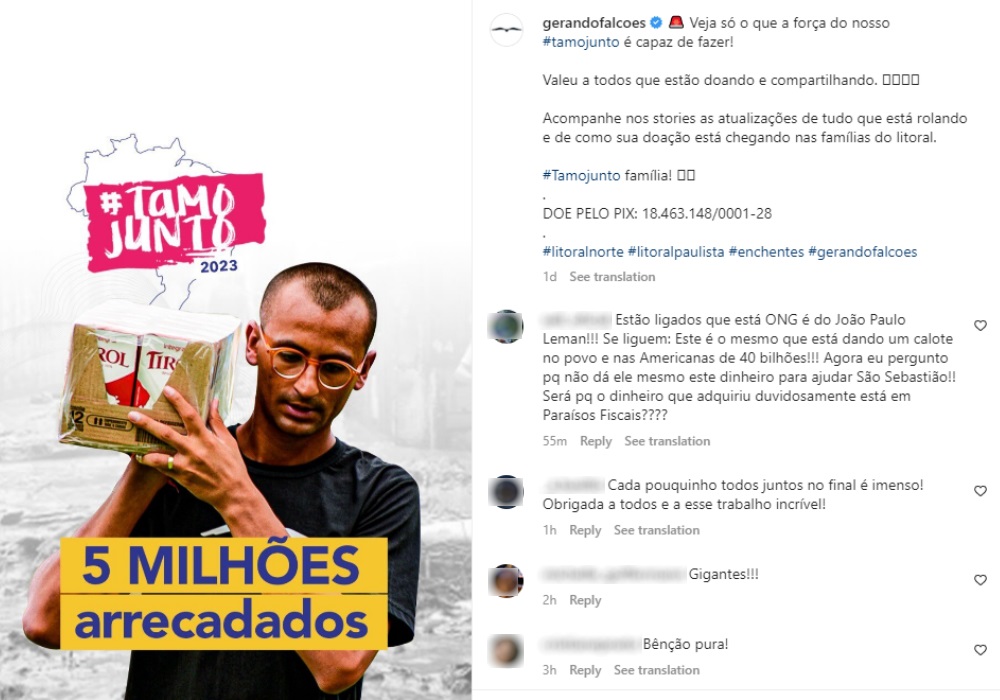Viewport: 1000px width, 700px height.
Task: Open the first commenter's profile picture
Action: point(506,326)
